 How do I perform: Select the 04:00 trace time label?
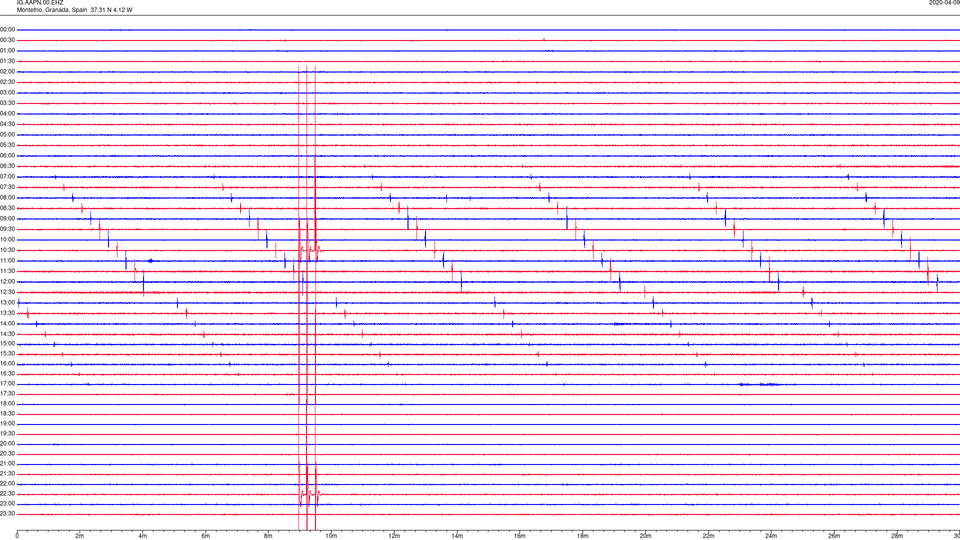[x=8, y=113]
